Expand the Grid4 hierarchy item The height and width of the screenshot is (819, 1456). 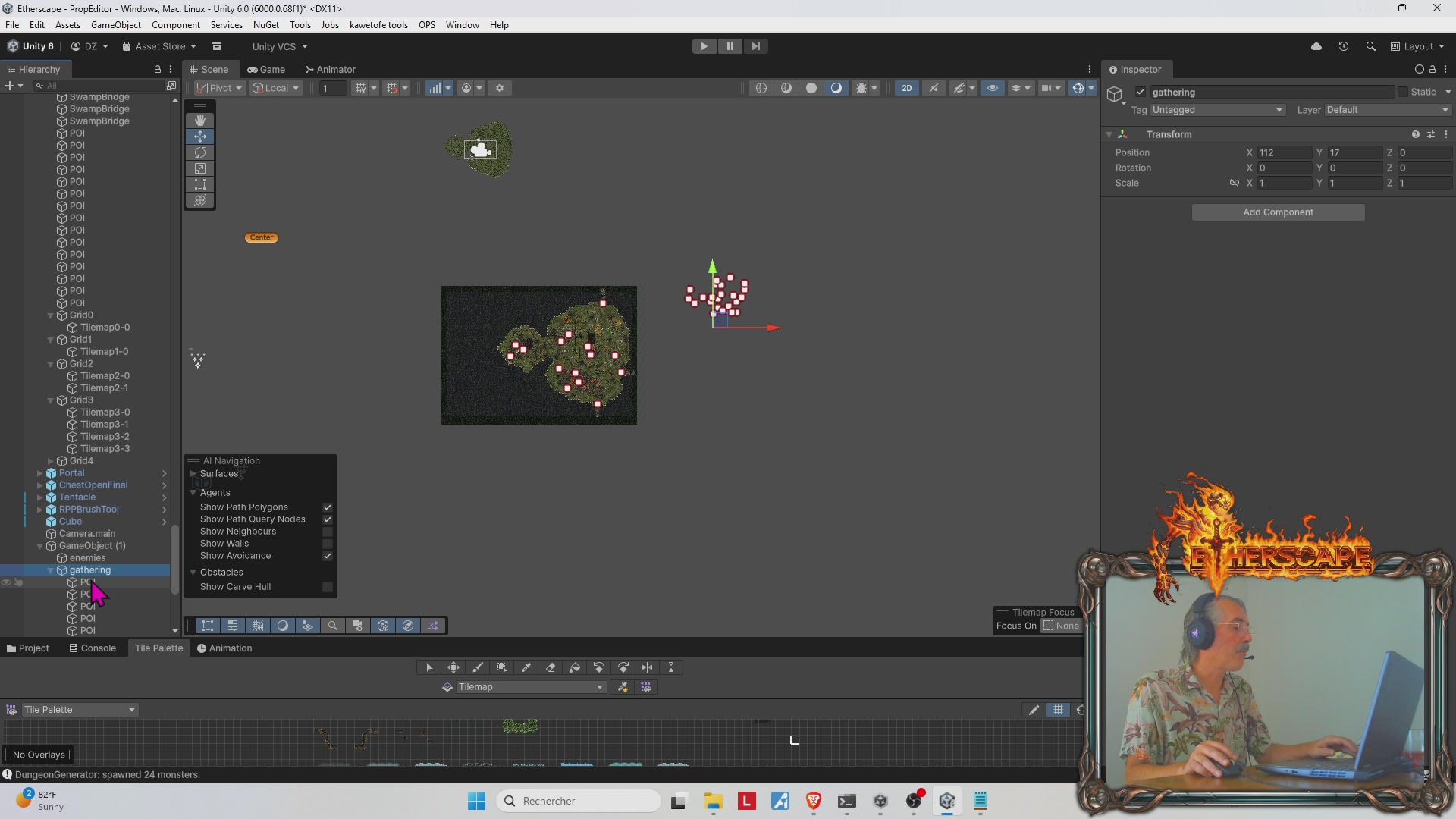(51, 461)
